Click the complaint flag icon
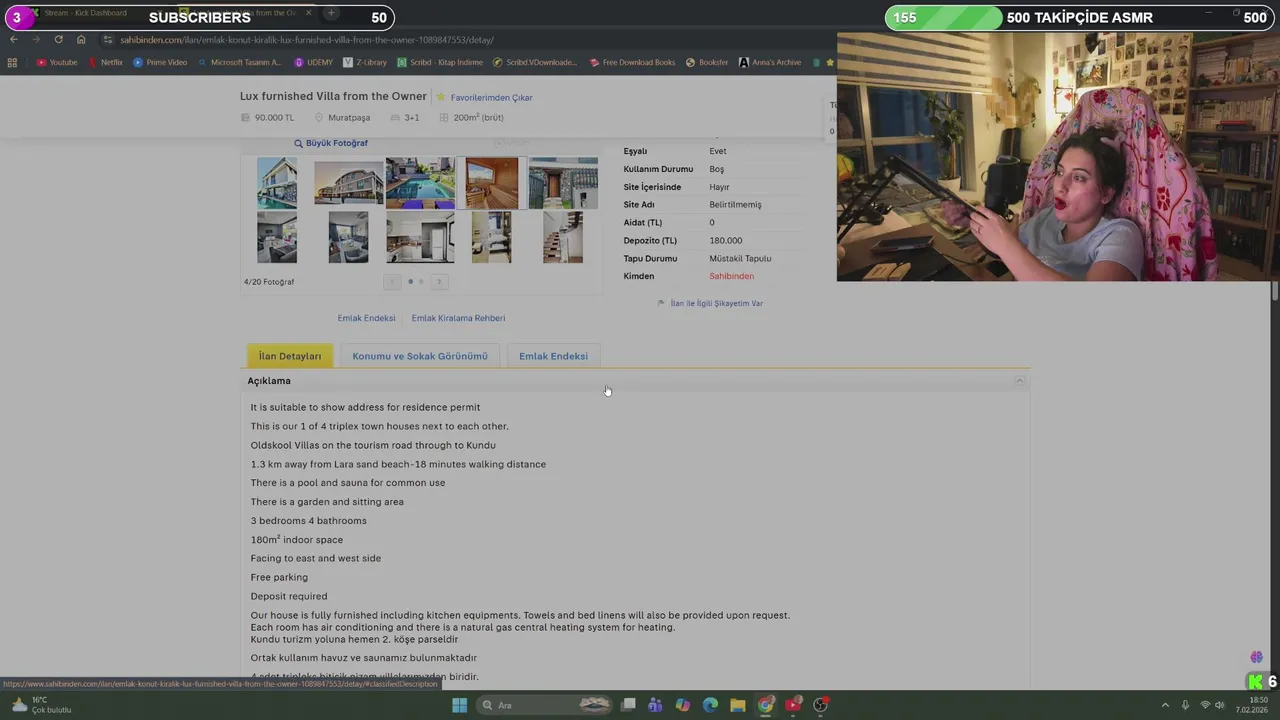The image size is (1280, 720). click(x=661, y=303)
